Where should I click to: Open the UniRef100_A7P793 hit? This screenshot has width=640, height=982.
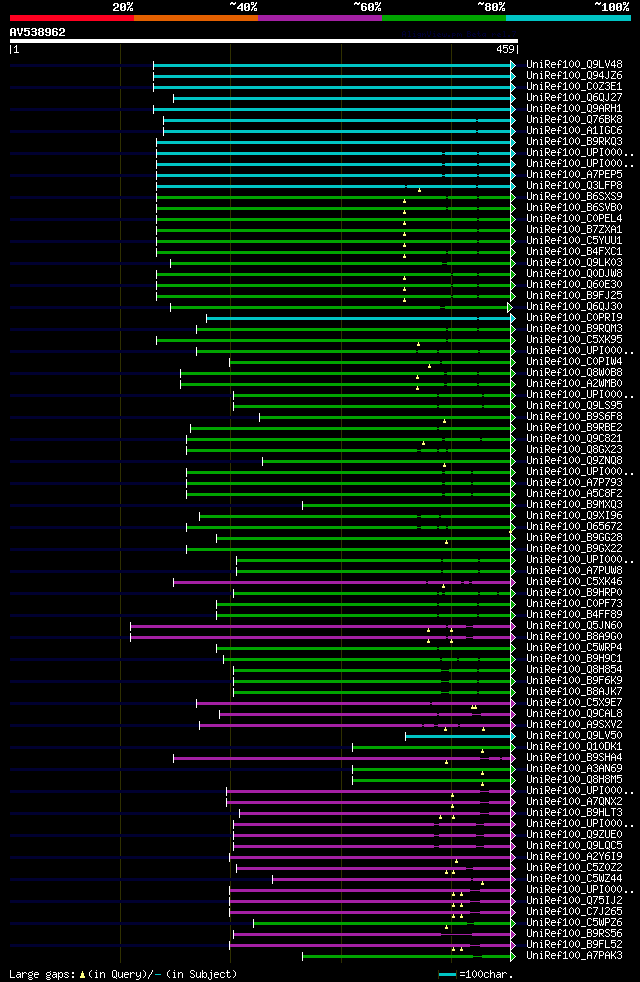coord(574,483)
